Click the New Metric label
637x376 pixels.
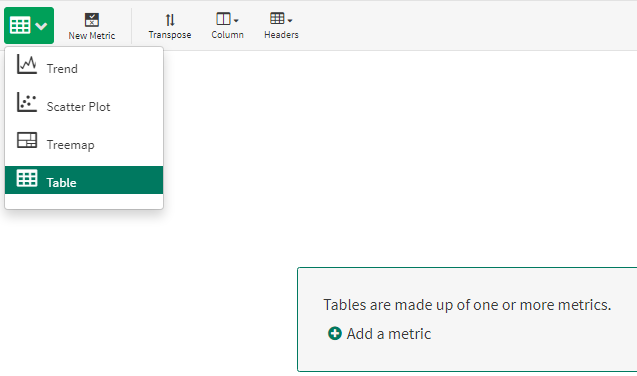pos(92,36)
